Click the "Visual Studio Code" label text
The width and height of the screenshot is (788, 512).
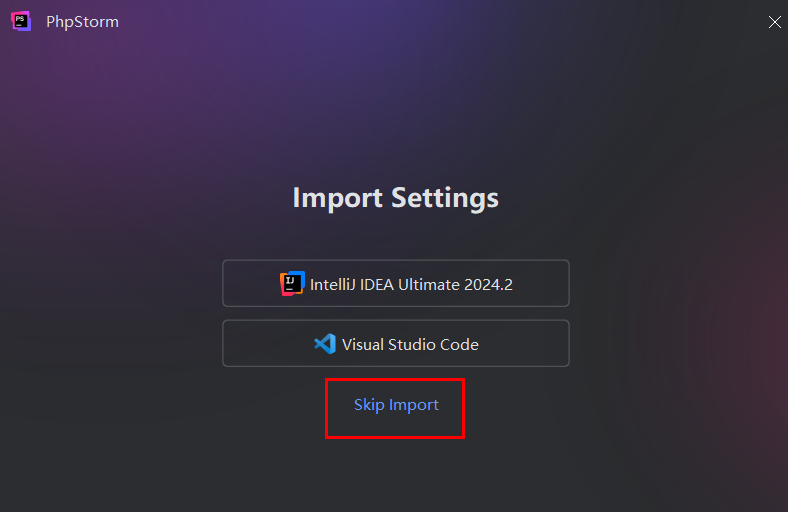pos(410,344)
